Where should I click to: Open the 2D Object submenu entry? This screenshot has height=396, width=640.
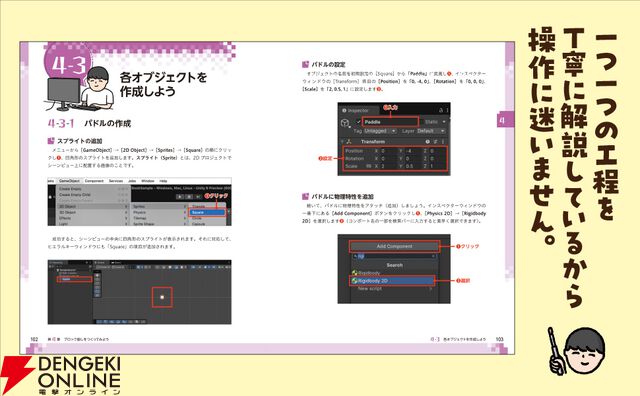click(94, 207)
